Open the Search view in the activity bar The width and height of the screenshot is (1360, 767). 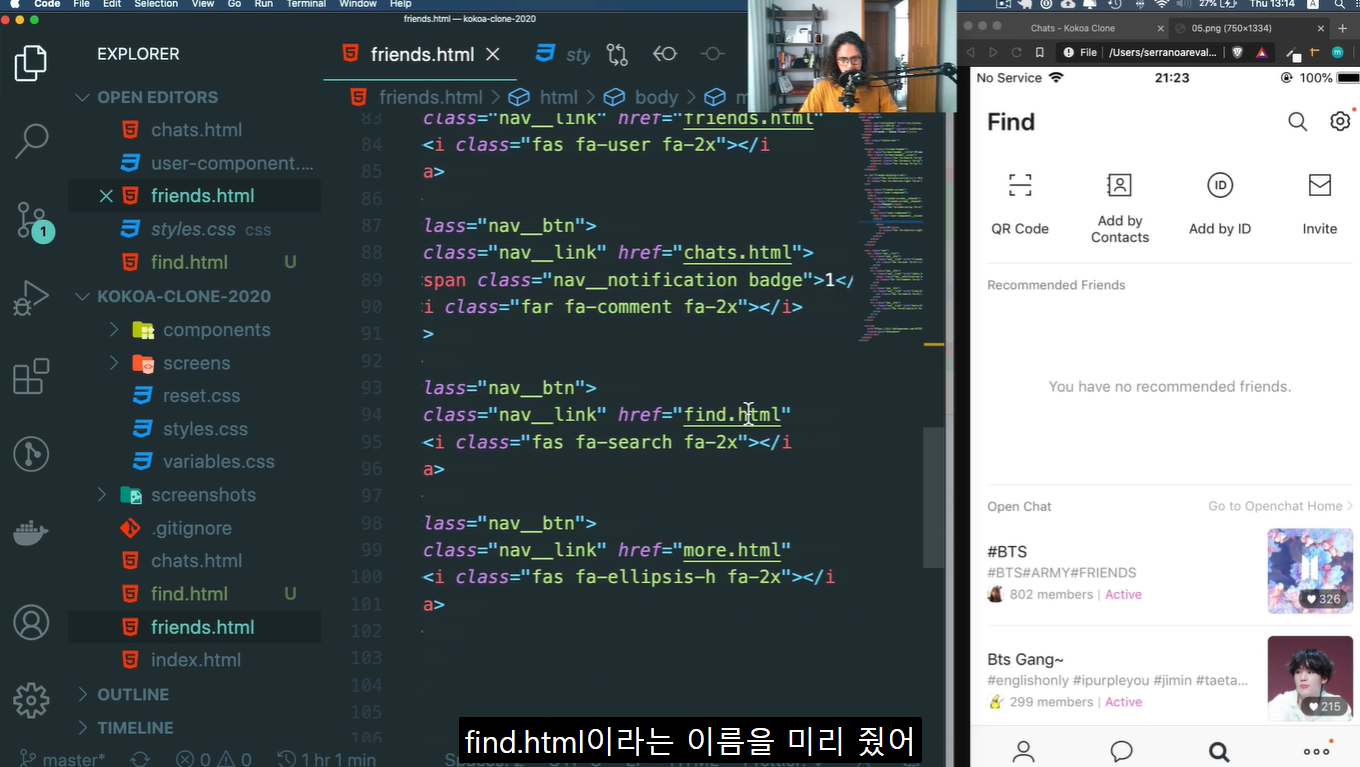click(31, 141)
